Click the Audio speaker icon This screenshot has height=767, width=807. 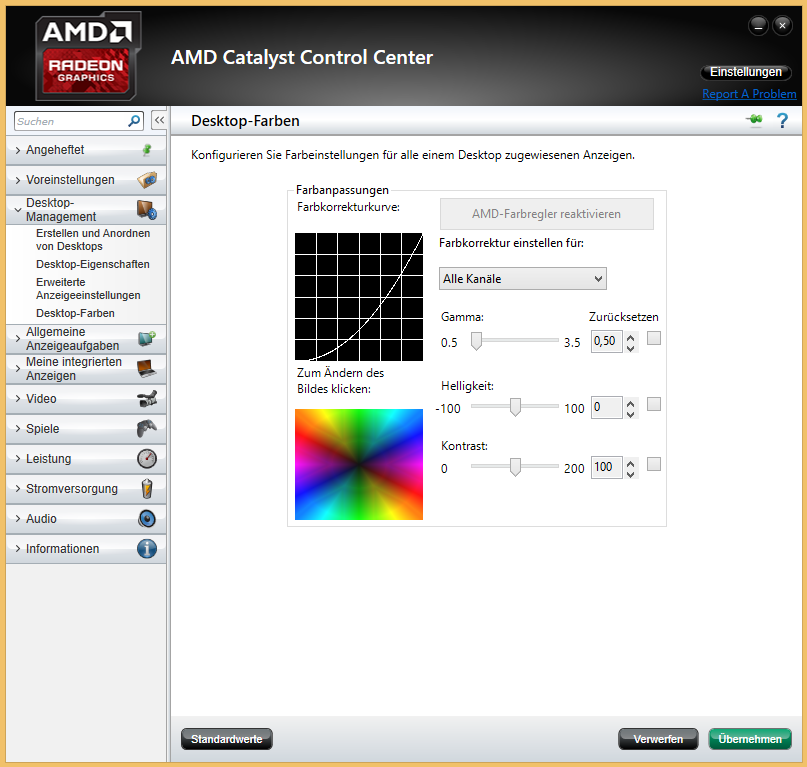(147, 518)
